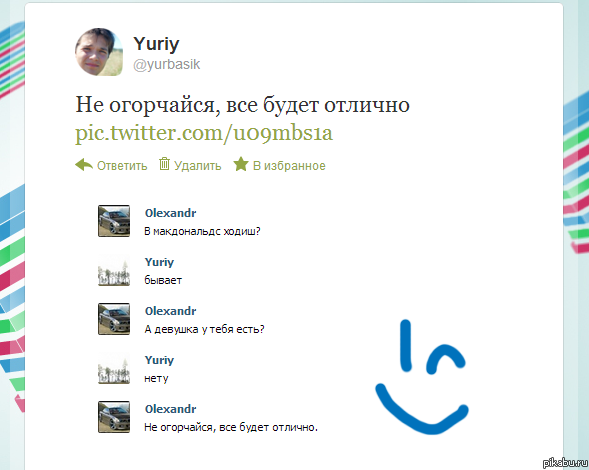The height and width of the screenshot is (470, 589).
Task: Open the pic.twitter.com/uo9mbs1a link
Action: click(204, 133)
